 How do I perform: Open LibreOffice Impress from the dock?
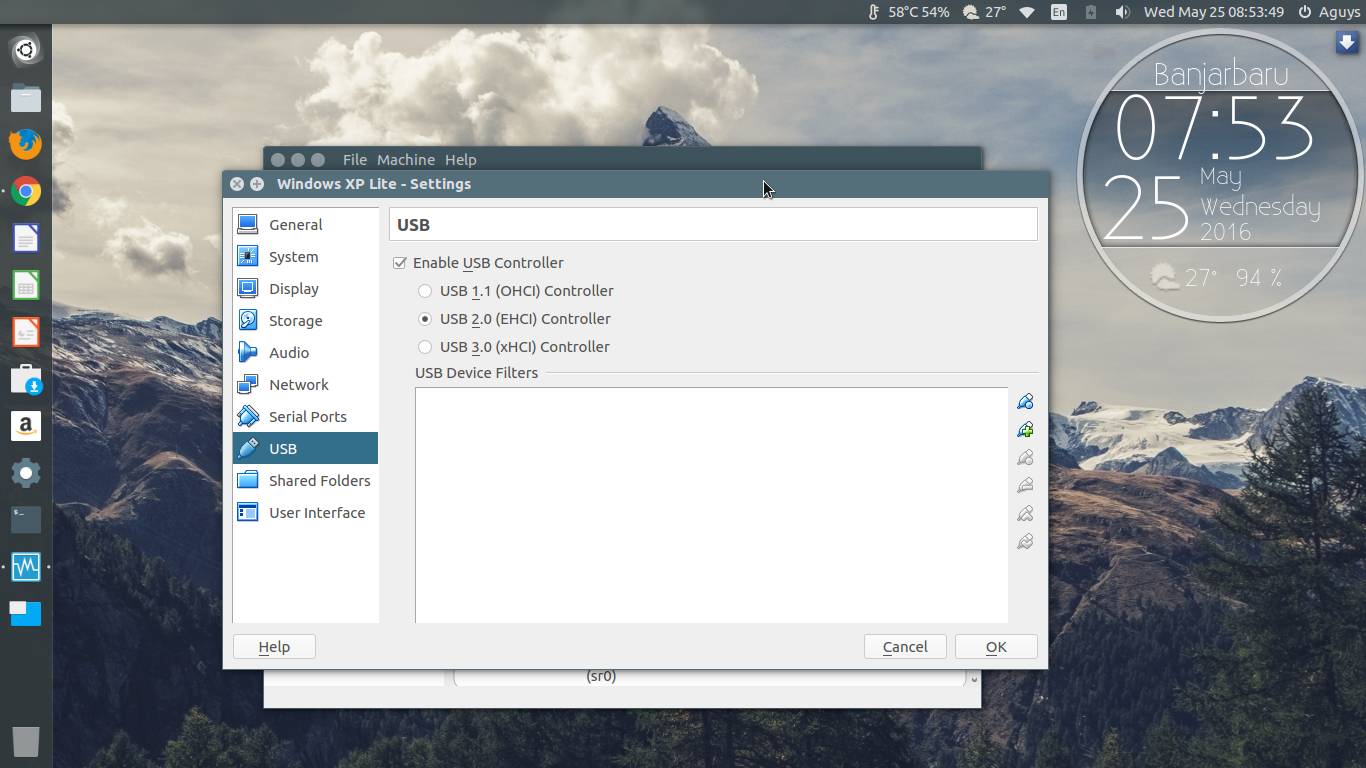pos(26,332)
